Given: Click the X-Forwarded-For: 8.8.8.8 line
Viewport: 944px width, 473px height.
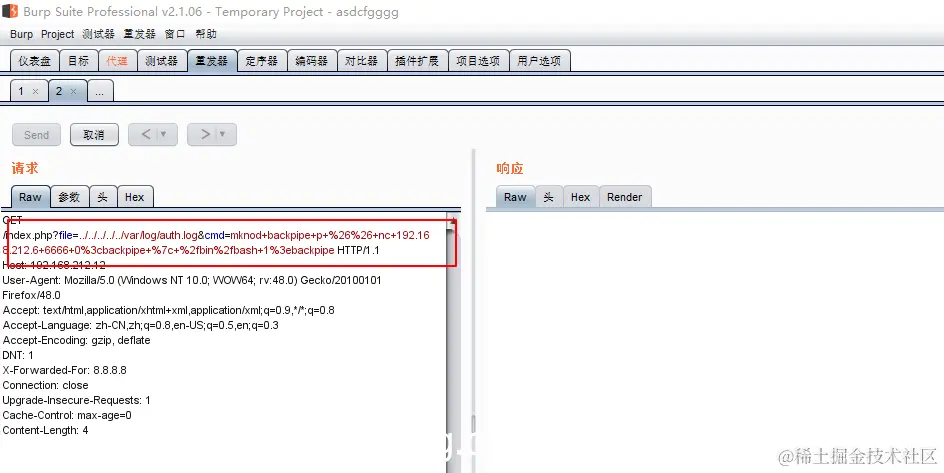Looking at the screenshot, I should point(64,371).
